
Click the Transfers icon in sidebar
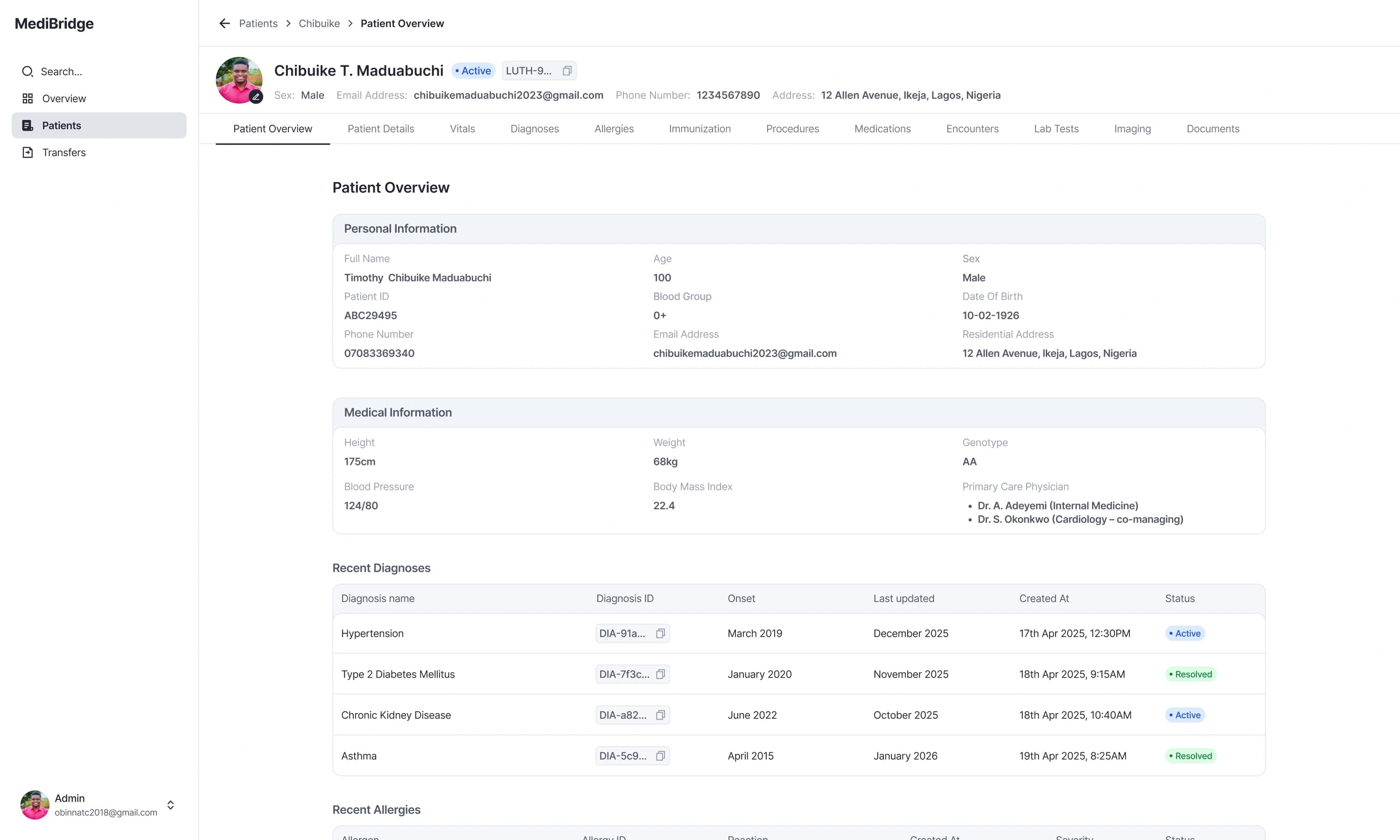coord(27,152)
